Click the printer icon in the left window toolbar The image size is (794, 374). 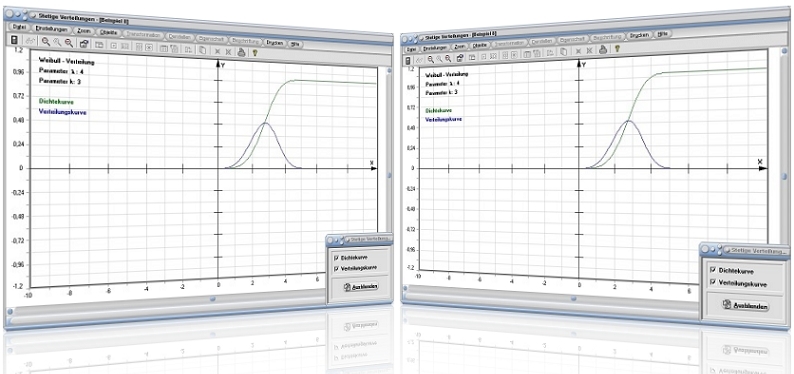(242, 52)
